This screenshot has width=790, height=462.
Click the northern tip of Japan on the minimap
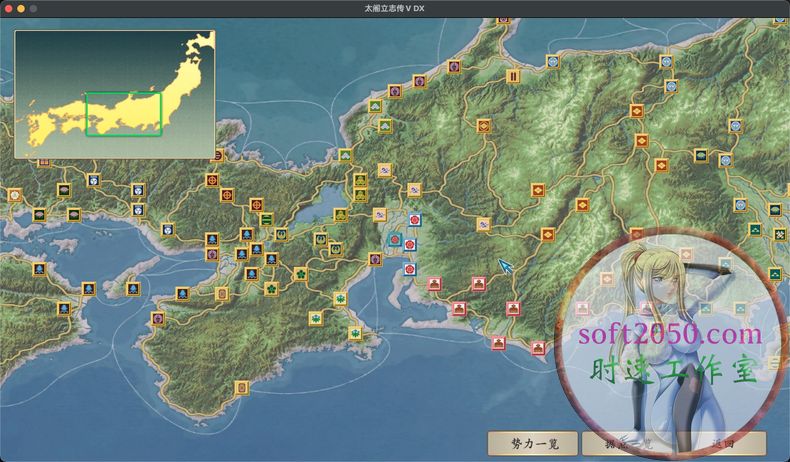(203, 38)
